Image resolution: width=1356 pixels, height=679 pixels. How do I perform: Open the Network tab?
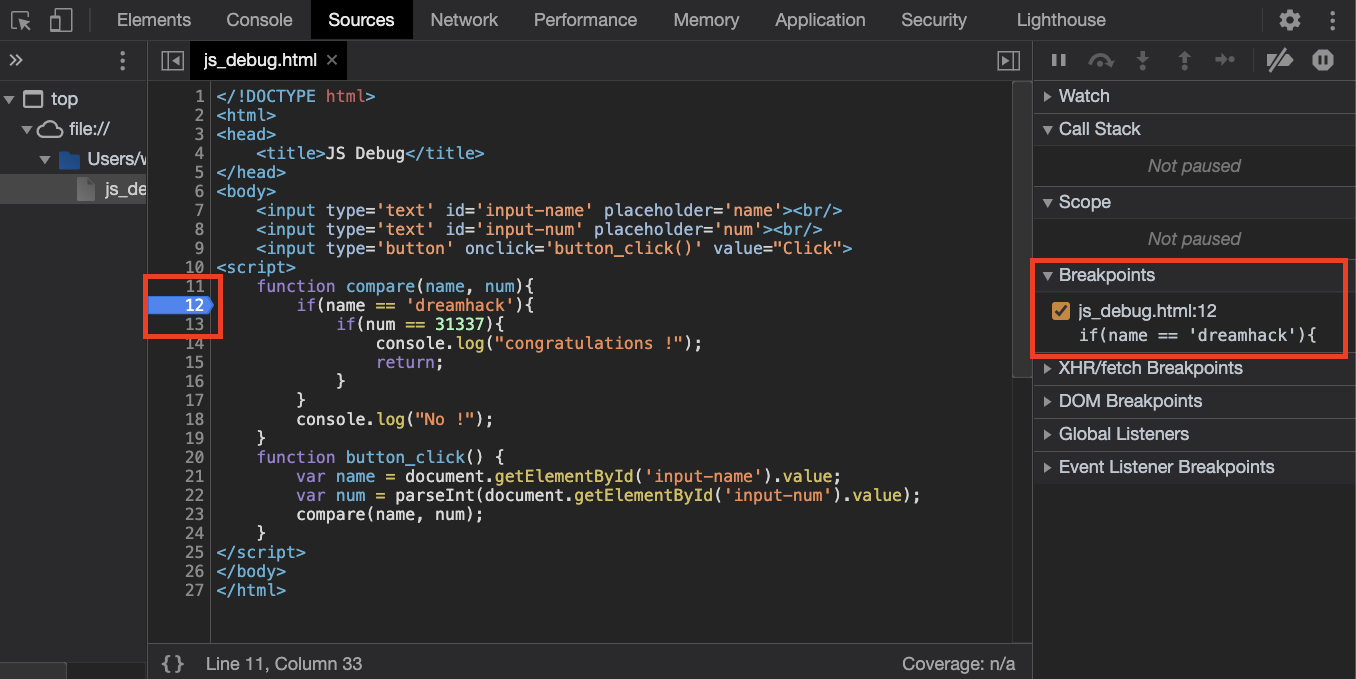pos(464,20)
